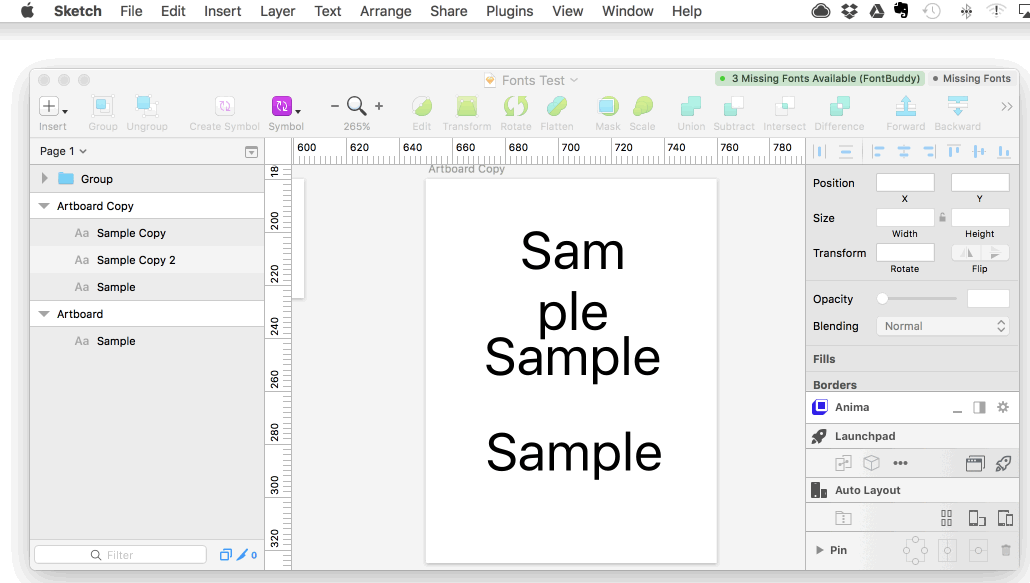The width and height of the screenshot is (1030, 583).
Task: Click the Launchpad rocket publish icon
Action: [1003, 463]
